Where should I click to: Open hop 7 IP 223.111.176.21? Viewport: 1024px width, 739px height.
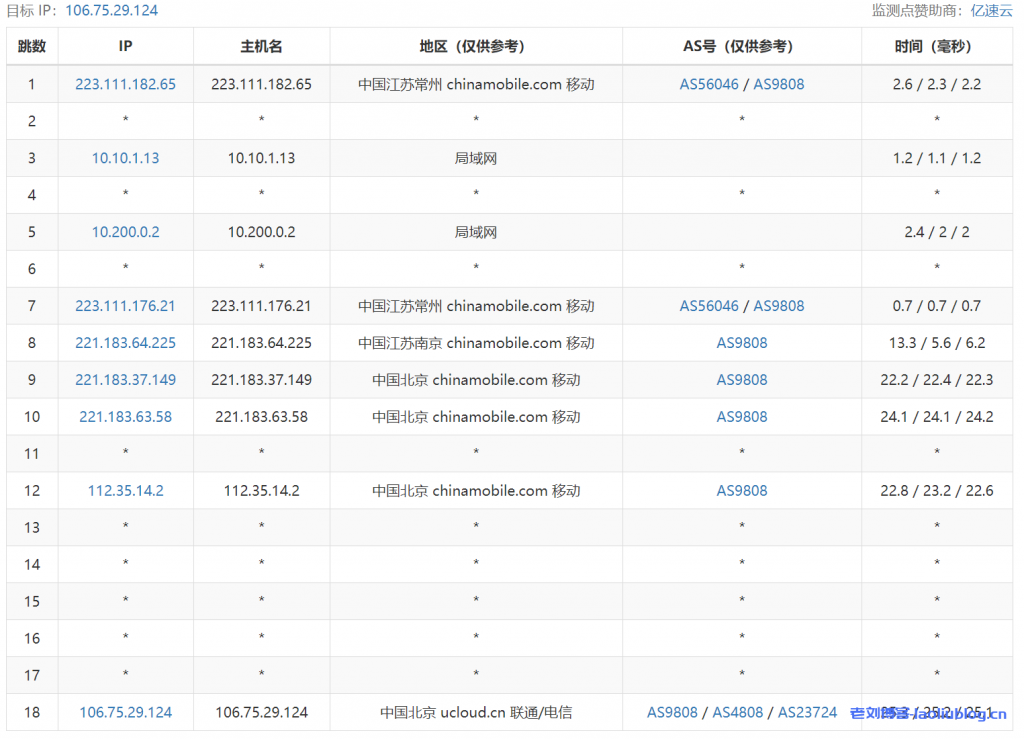tap(125, 306)
